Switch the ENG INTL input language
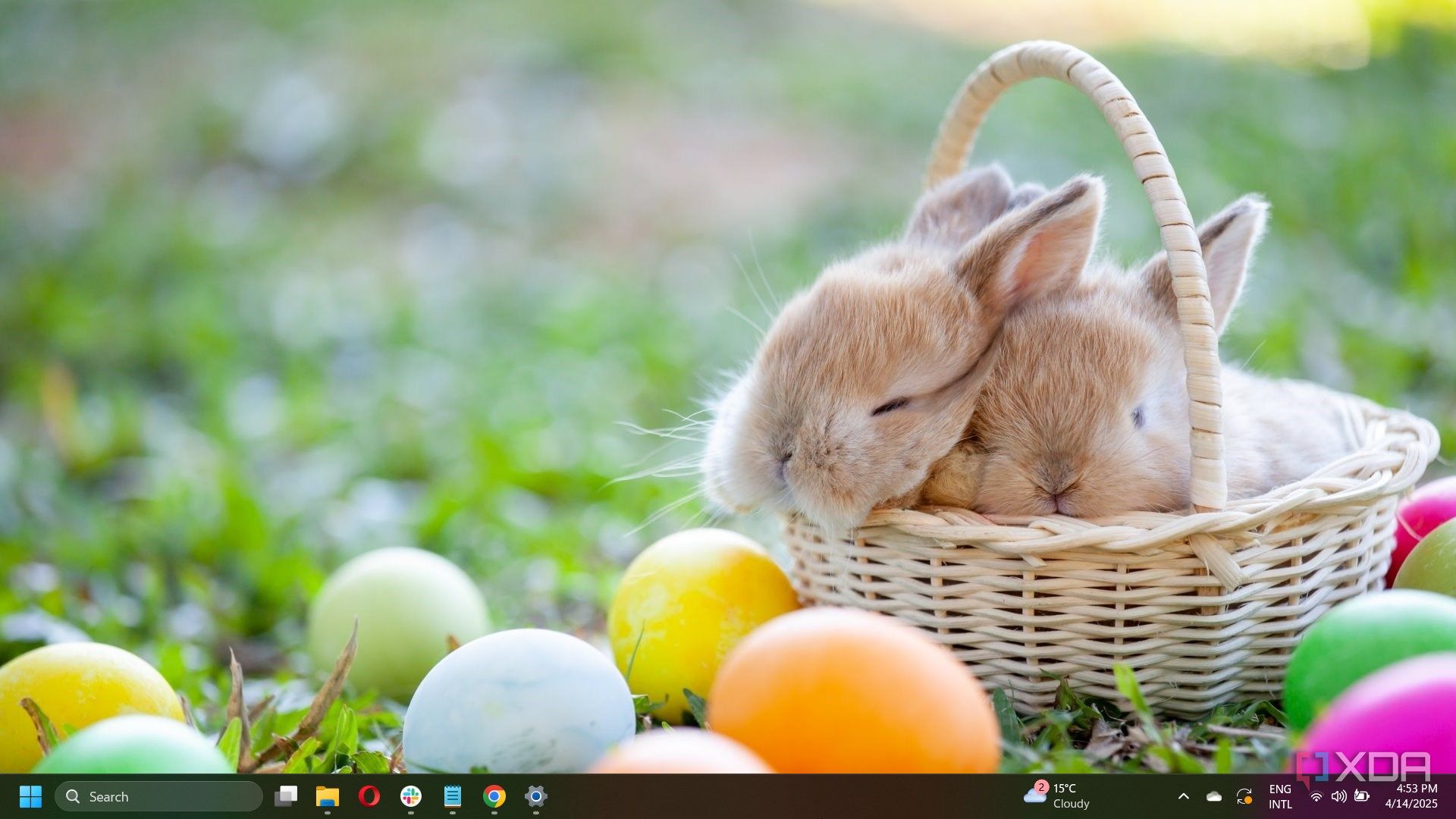The height and width of the screenshot is (819, 1456). tap(1280, 796)
